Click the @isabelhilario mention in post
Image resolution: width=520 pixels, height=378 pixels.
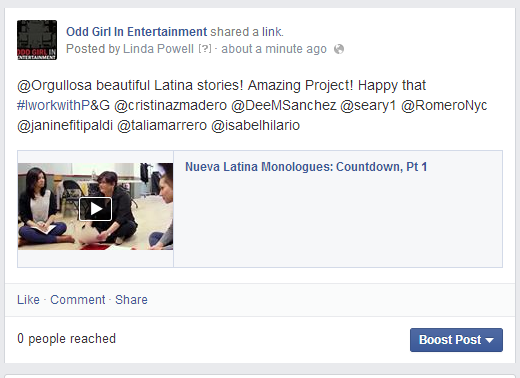(256, 125)
